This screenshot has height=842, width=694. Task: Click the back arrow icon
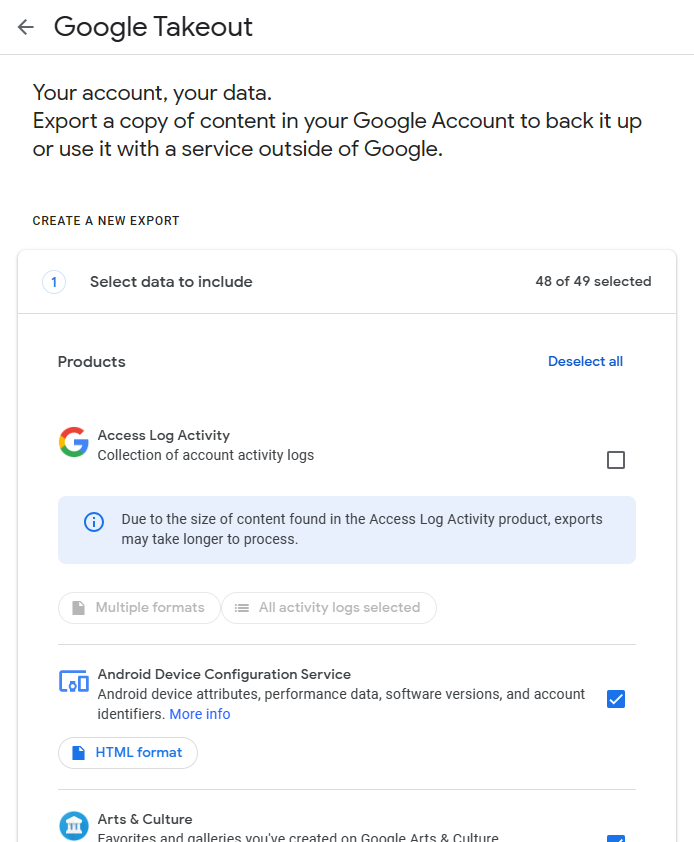click(26, 27)
